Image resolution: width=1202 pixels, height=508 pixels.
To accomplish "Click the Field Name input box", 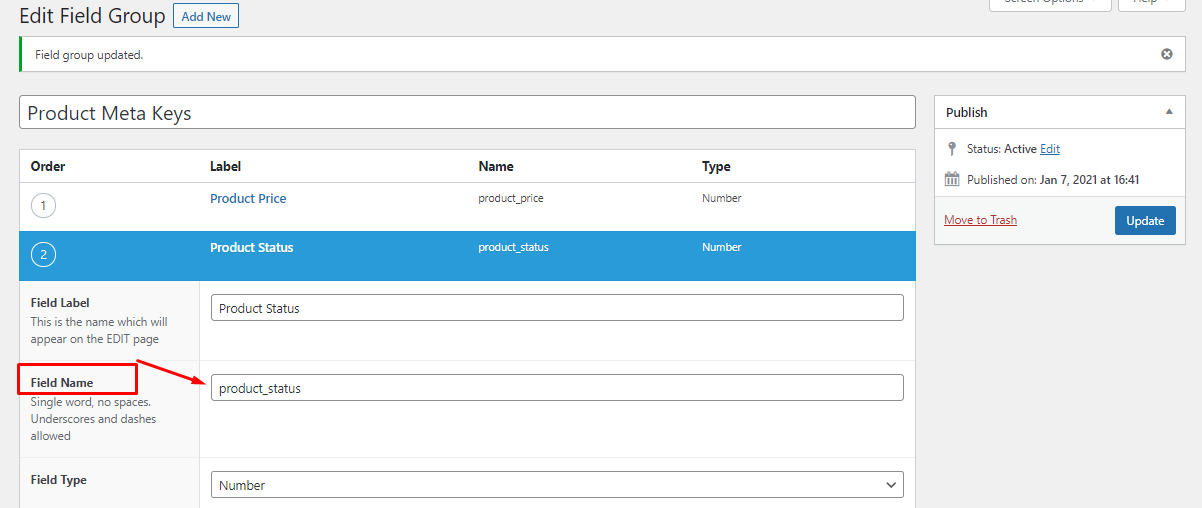I will point(557,388).
